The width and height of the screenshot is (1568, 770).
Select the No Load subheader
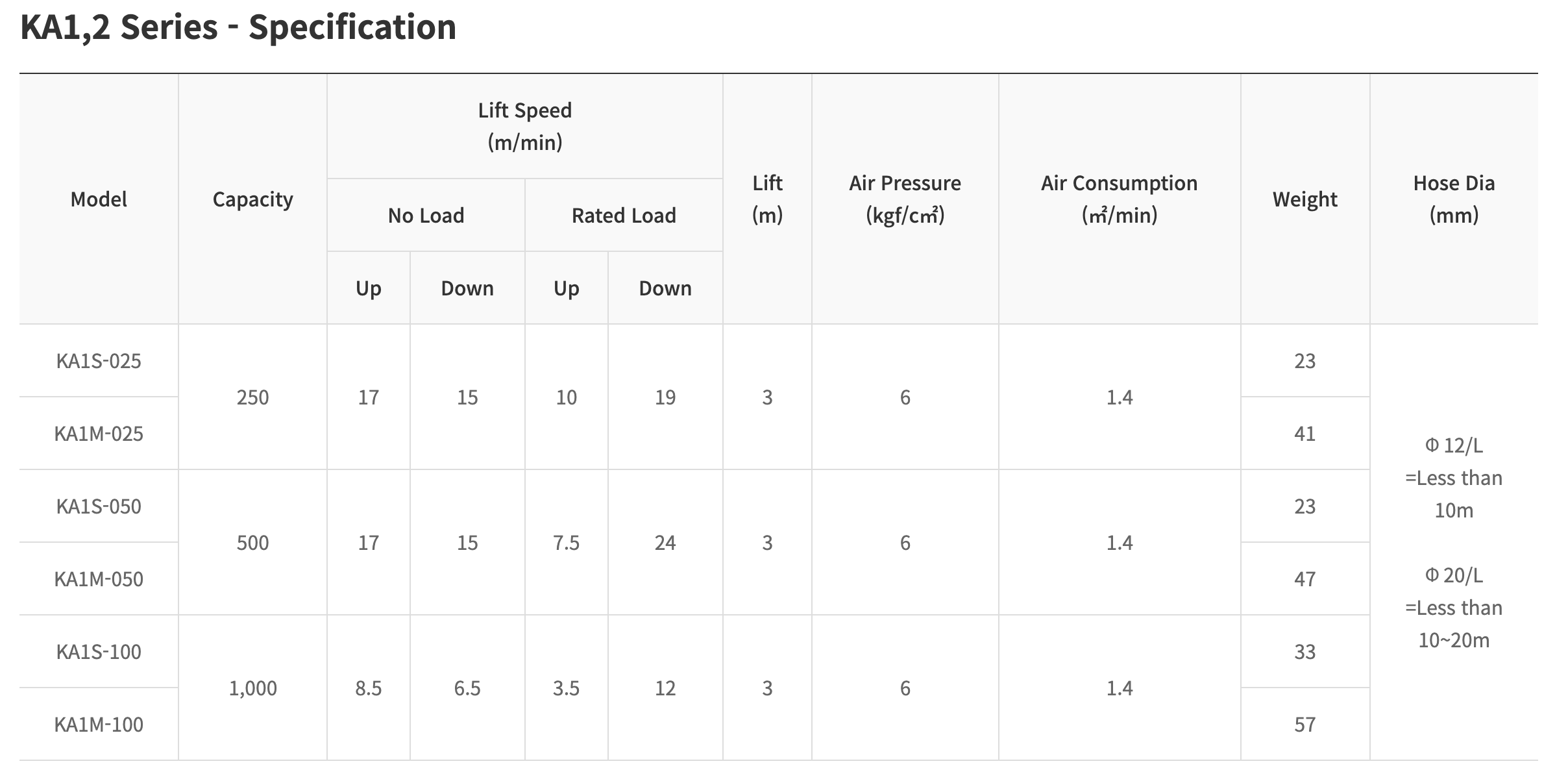tap(426, 216)
